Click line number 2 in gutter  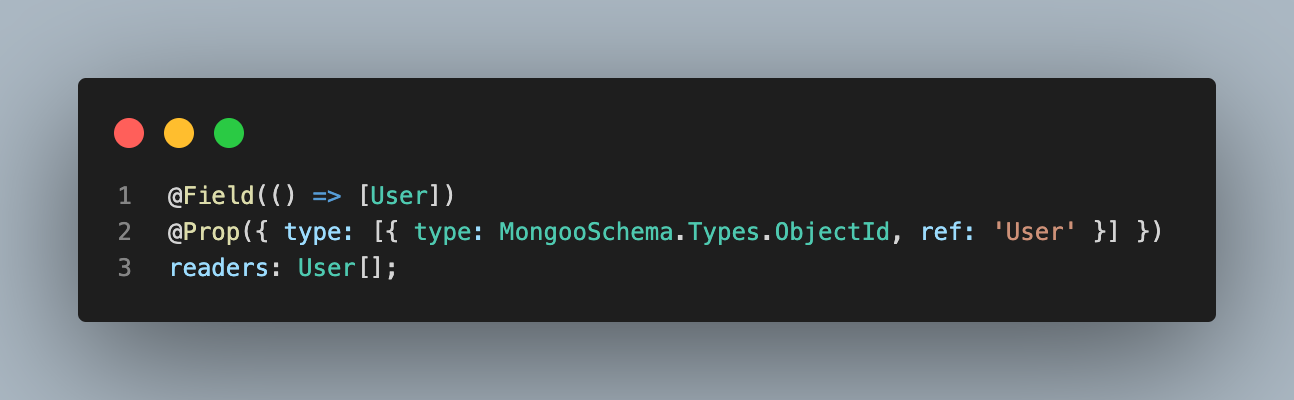[x=124, y=232]
